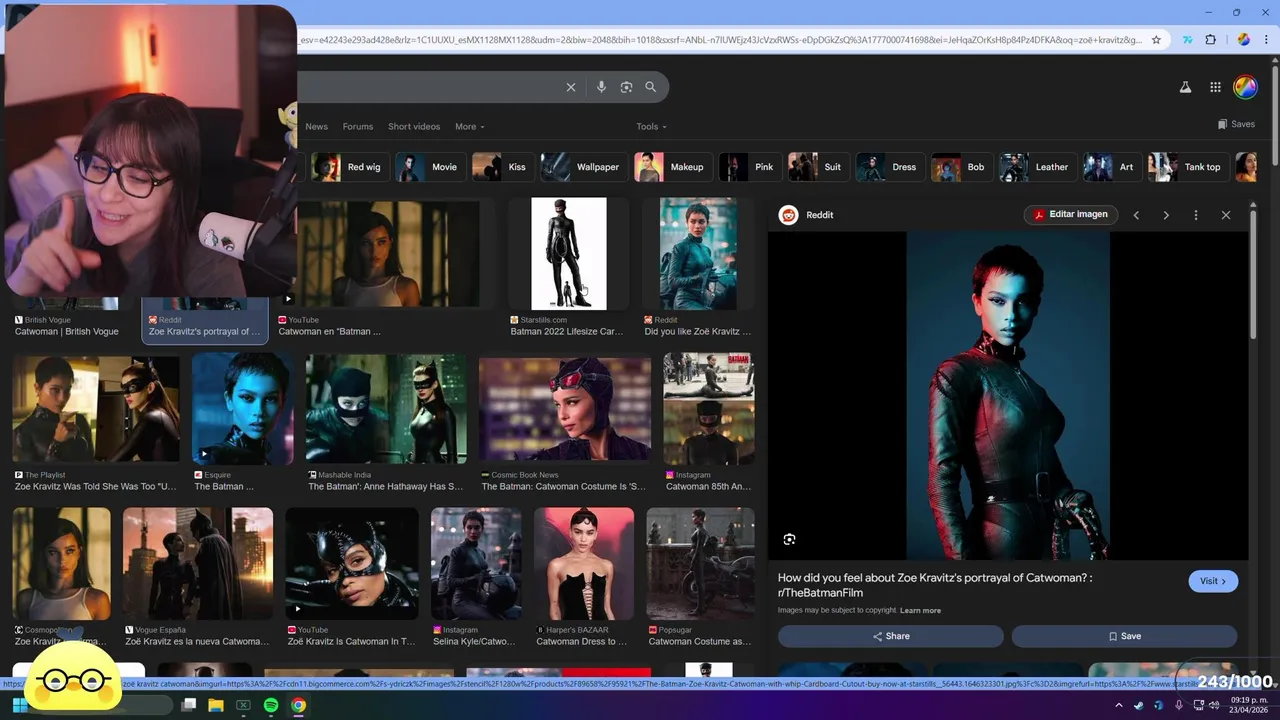
Task: Open the Windows Start menu
Action: (18, 706)
